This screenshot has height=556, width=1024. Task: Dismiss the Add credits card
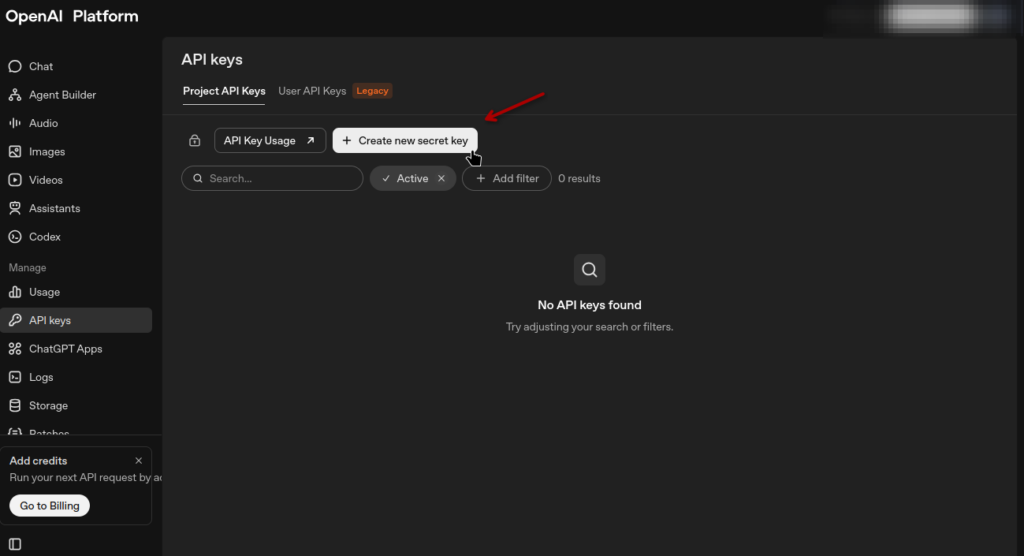pyautogui.click(x=138, y=461)
